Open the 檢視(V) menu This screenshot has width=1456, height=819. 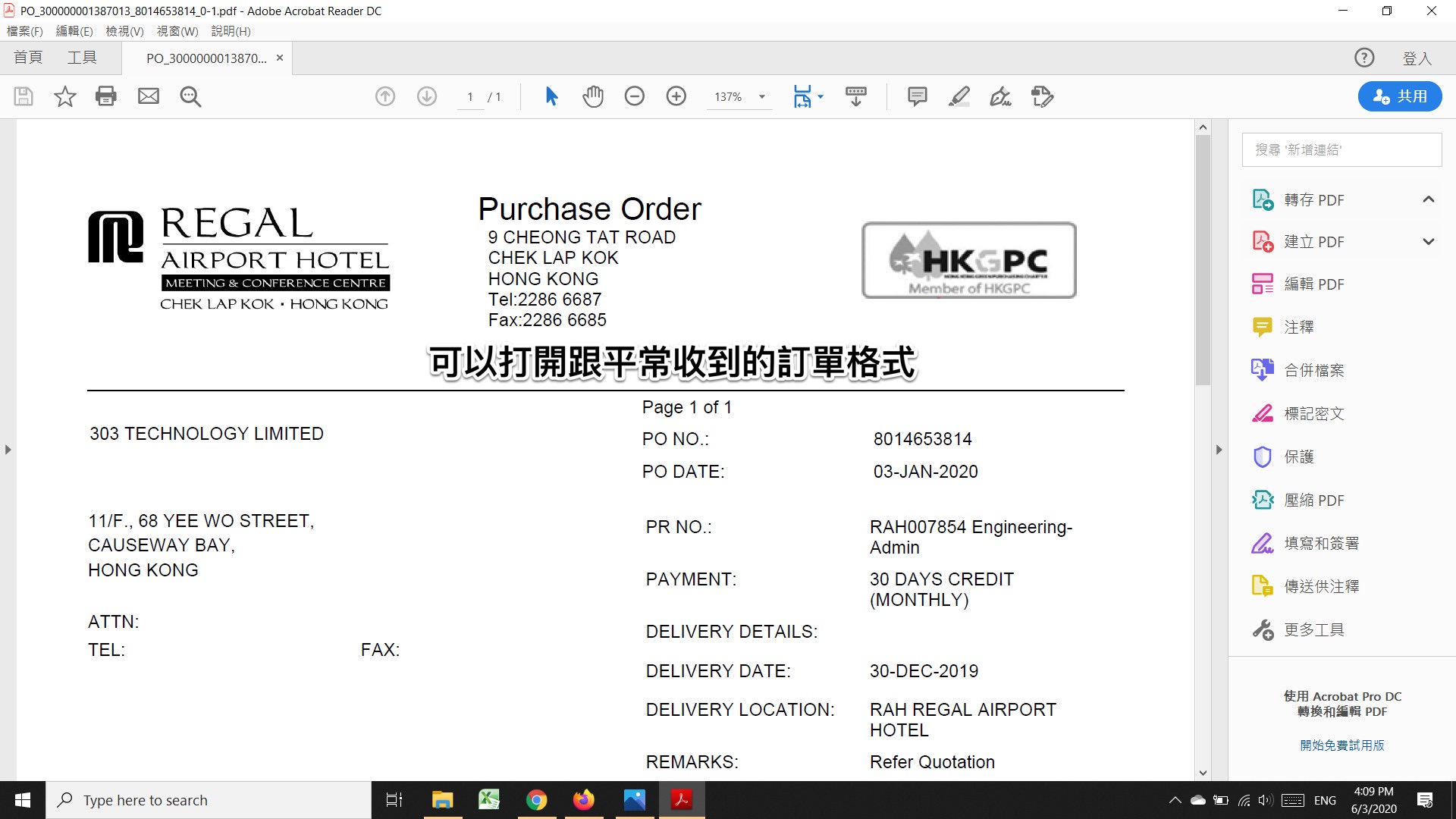124,31
